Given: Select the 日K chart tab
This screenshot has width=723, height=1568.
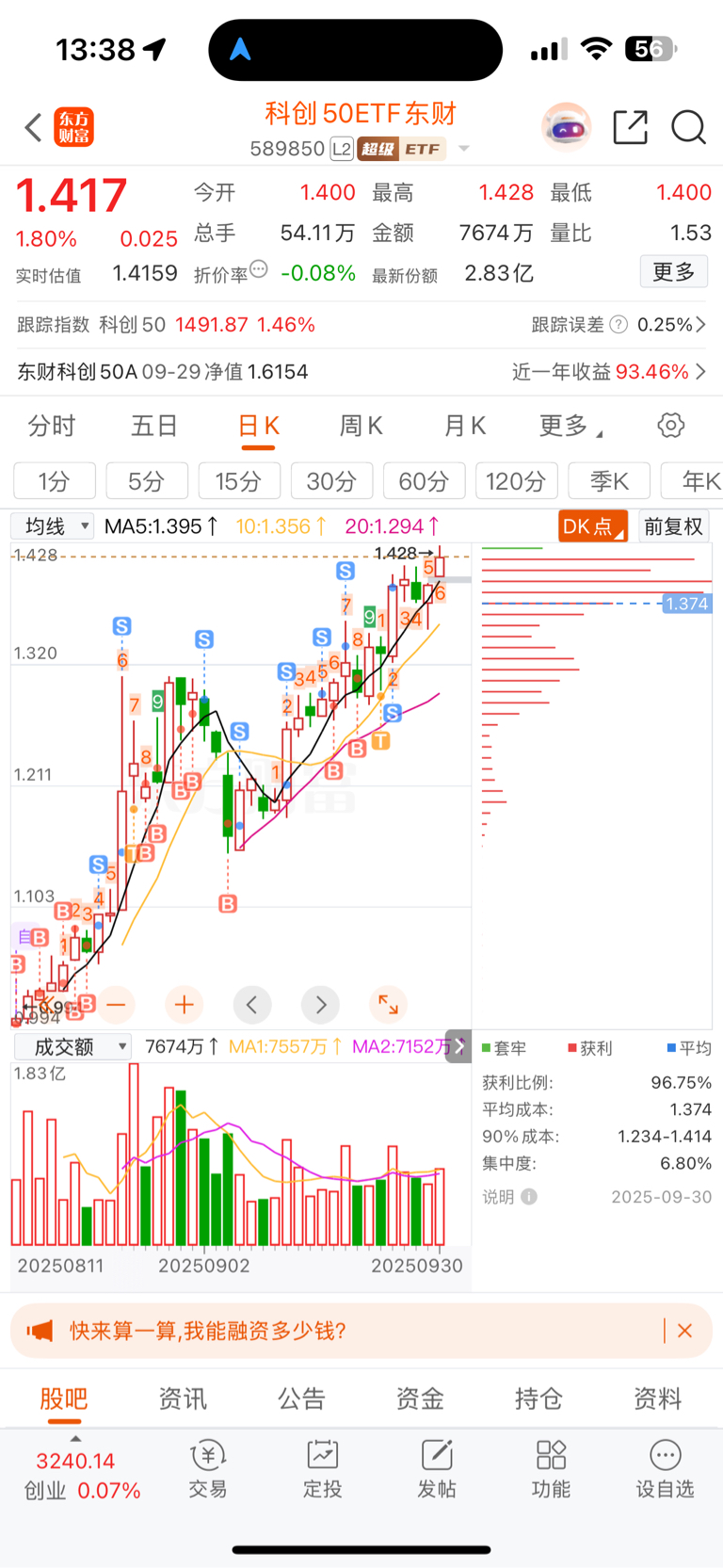Looking at the screenshot, I should [258, 427].
